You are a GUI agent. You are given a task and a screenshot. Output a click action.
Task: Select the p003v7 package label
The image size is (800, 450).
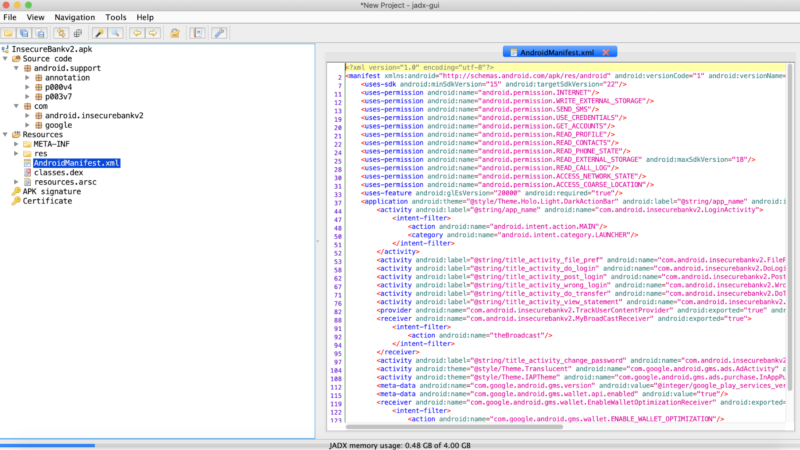58,96
